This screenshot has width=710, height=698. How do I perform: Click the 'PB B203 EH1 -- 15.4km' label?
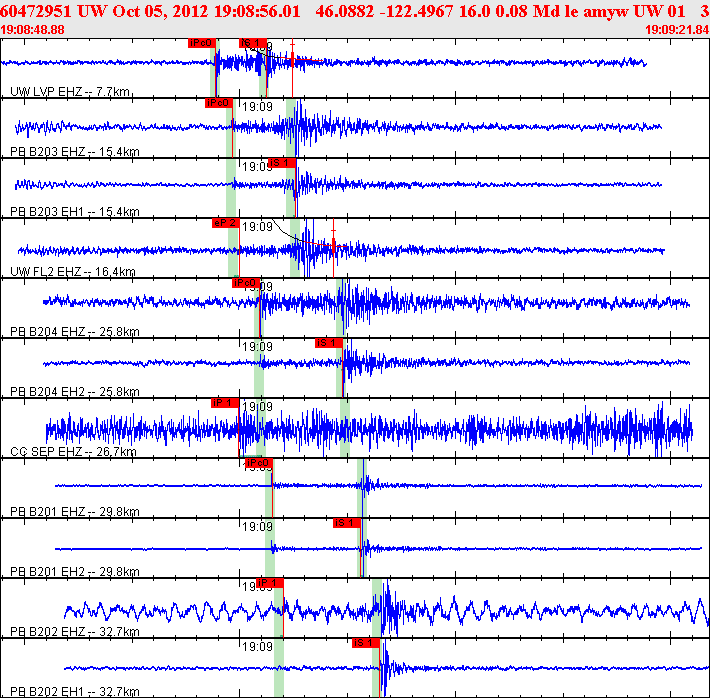click(75, 212)
